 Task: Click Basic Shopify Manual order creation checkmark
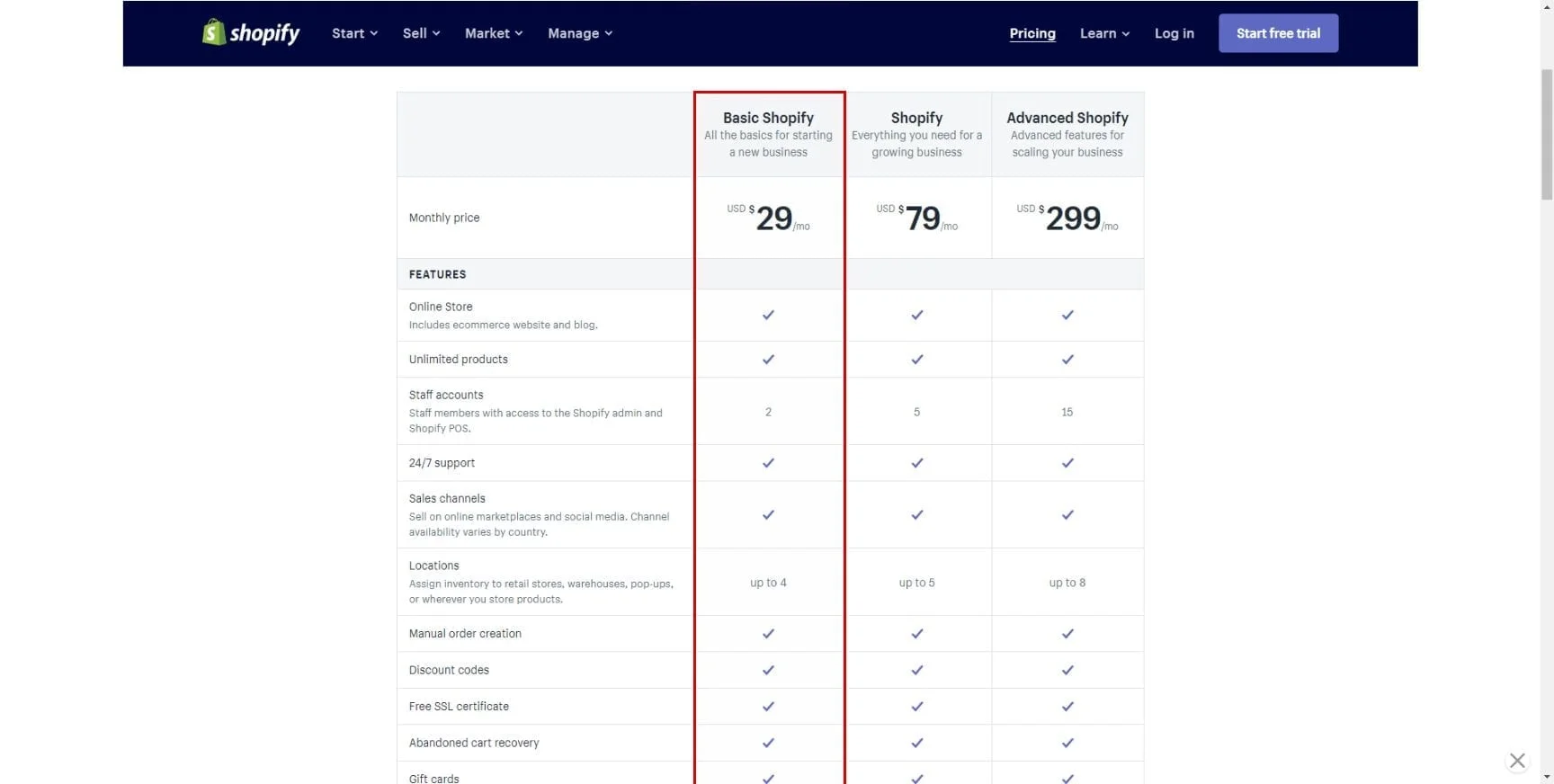[x=768, y=634]
